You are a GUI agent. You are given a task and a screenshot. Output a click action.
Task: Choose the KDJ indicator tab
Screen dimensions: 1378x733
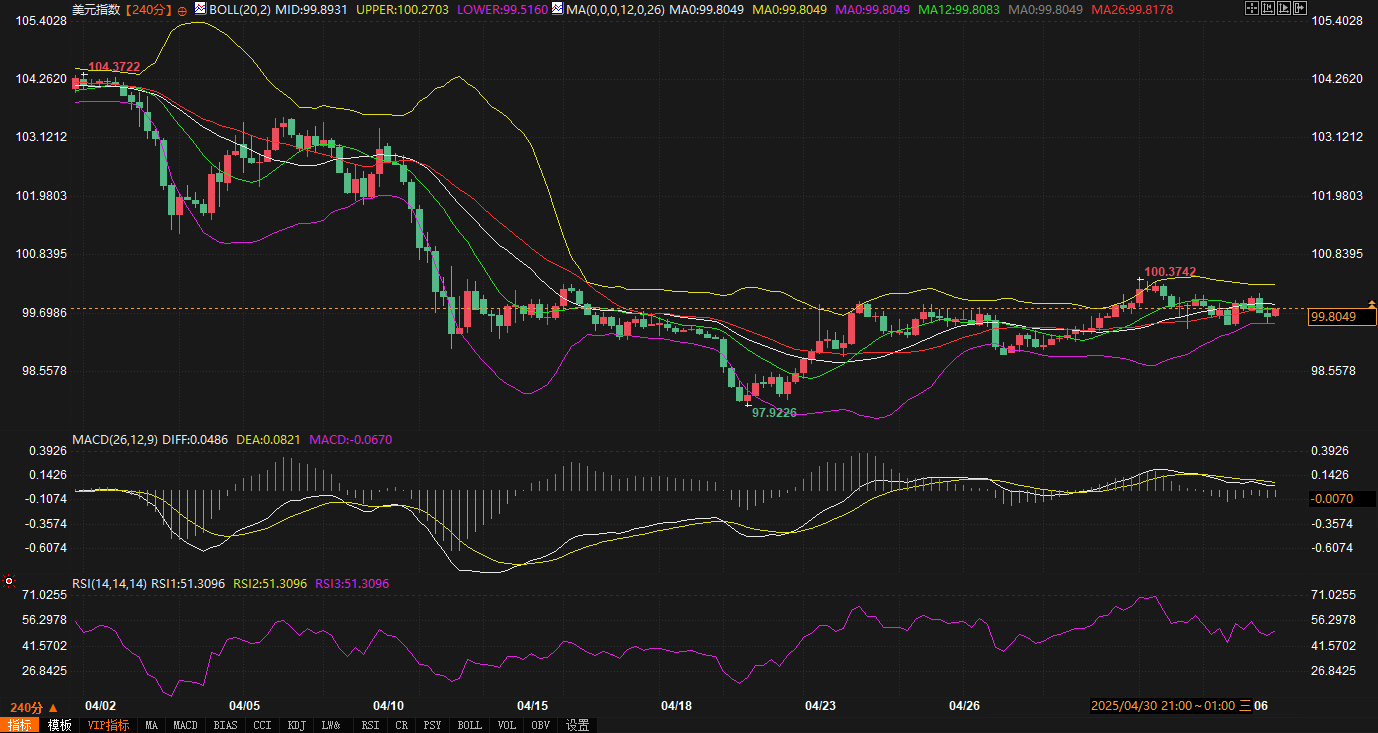[x=296, y=725]
